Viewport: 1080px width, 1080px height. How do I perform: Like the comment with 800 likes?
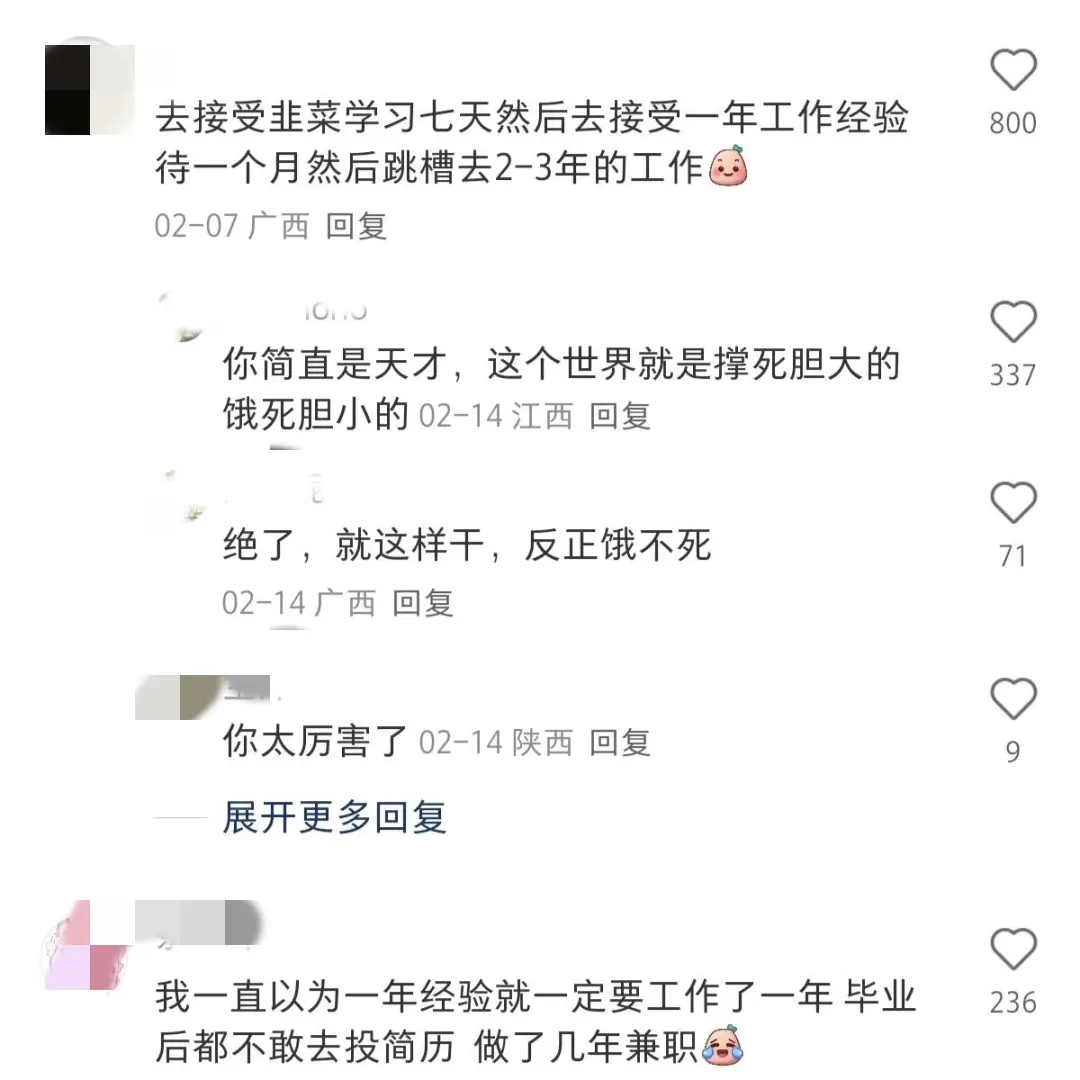click(1013, 70)
